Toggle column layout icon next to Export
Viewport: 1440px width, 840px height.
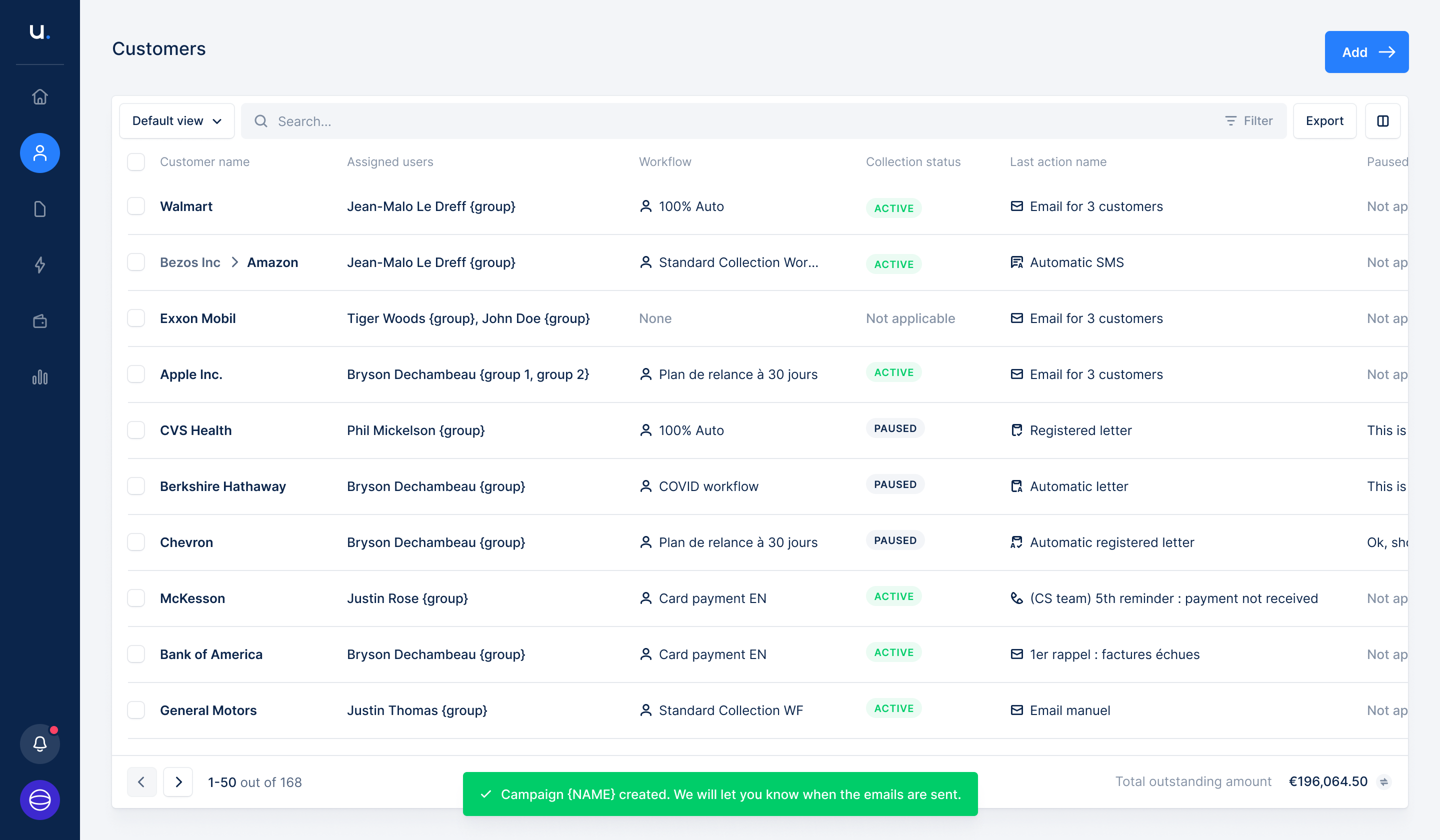(1382, 121)
